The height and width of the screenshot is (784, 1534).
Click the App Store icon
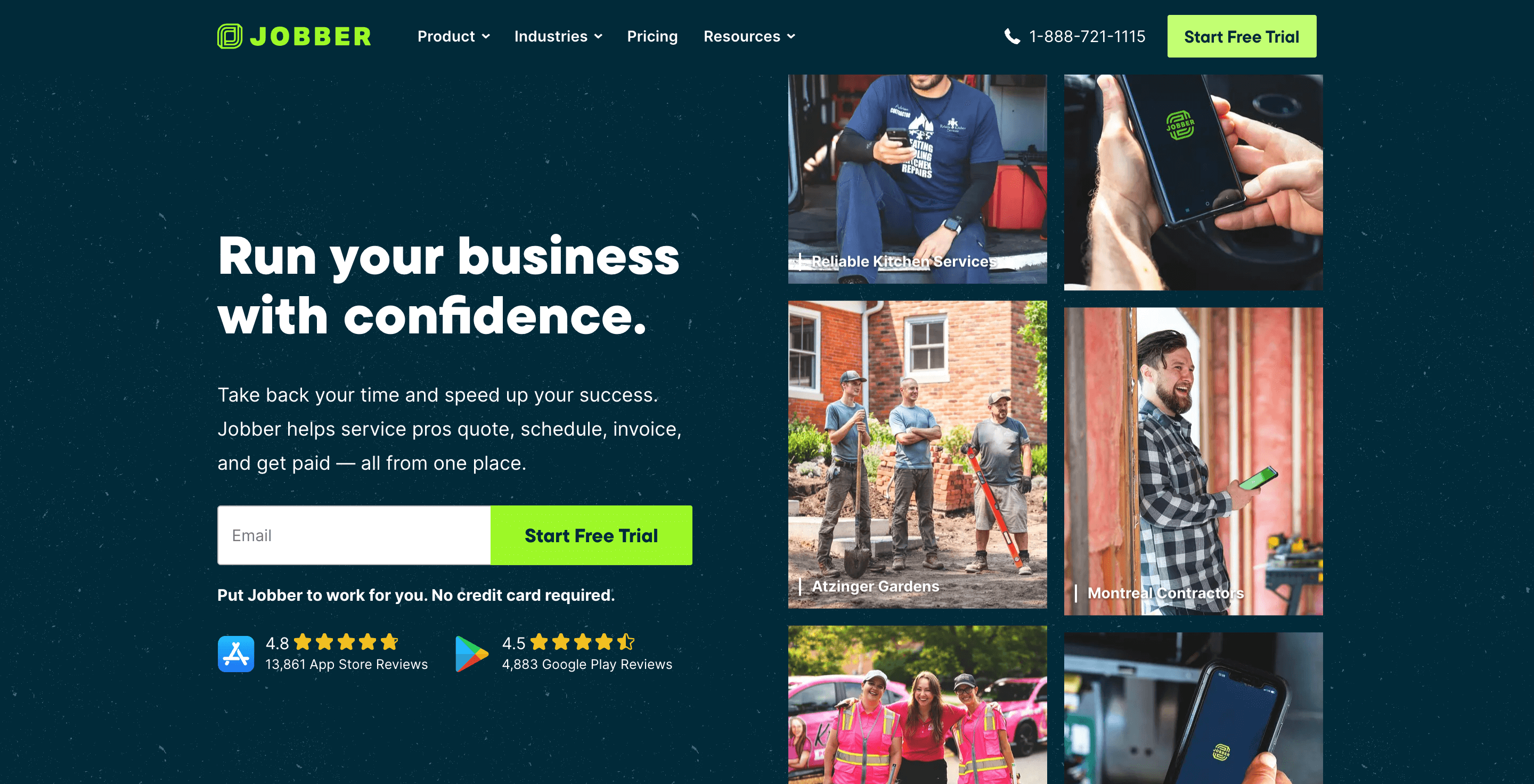(x=236, y=654)
